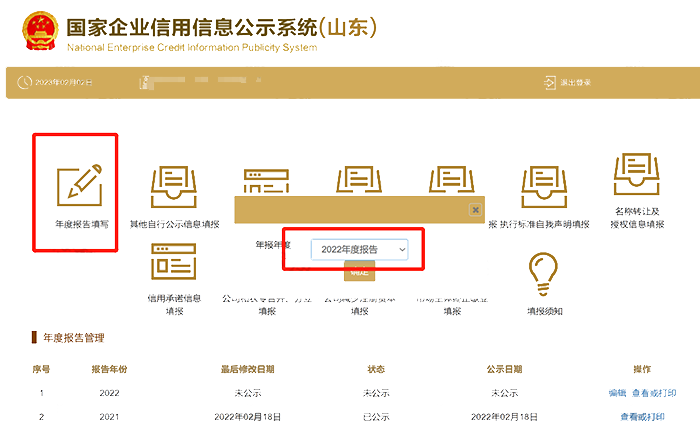Click 编辑 link in the 2022 row
The width and height of the screenshot is (700, 428).
point(617,393)
